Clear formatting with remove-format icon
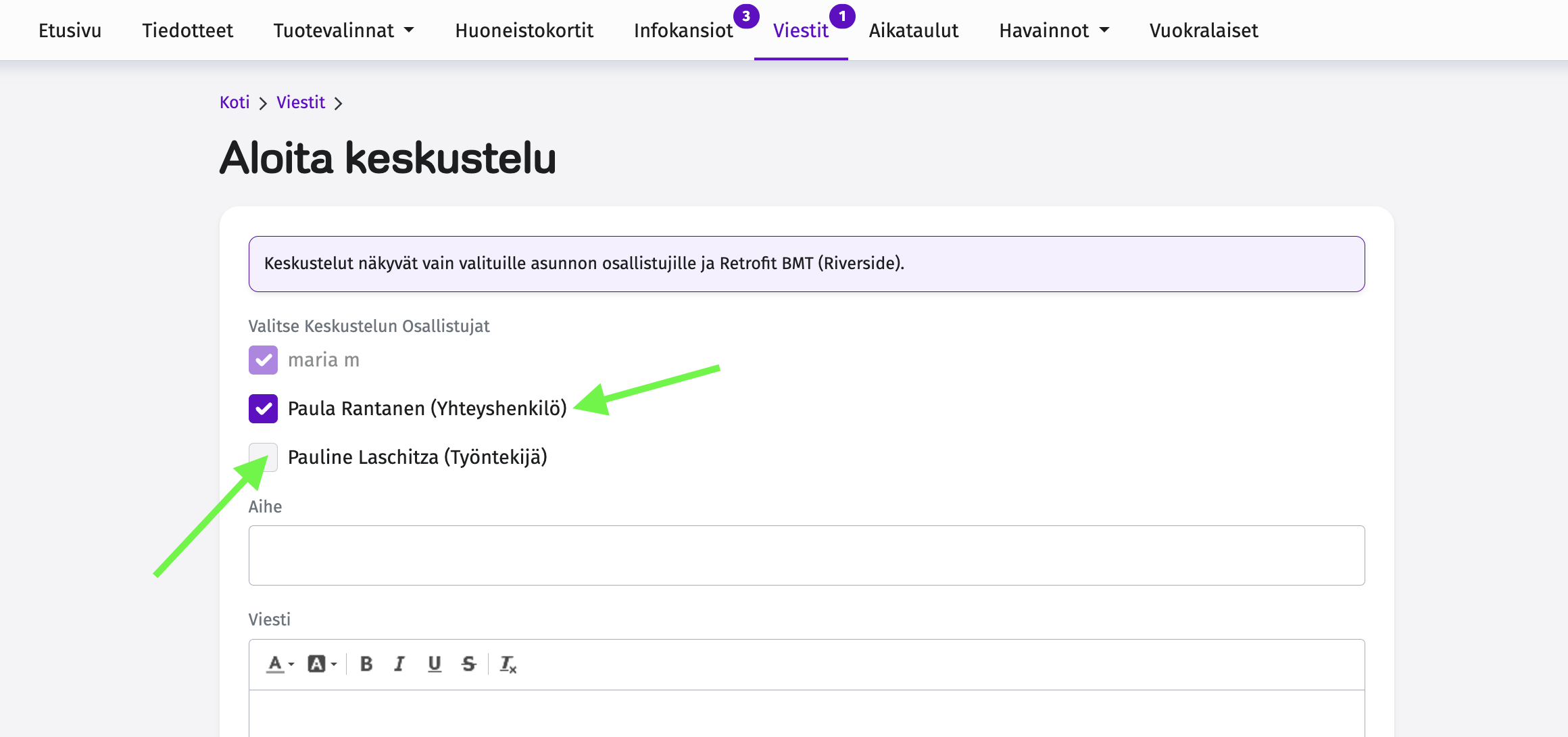 pyautogui.click(x=508, y=664)
